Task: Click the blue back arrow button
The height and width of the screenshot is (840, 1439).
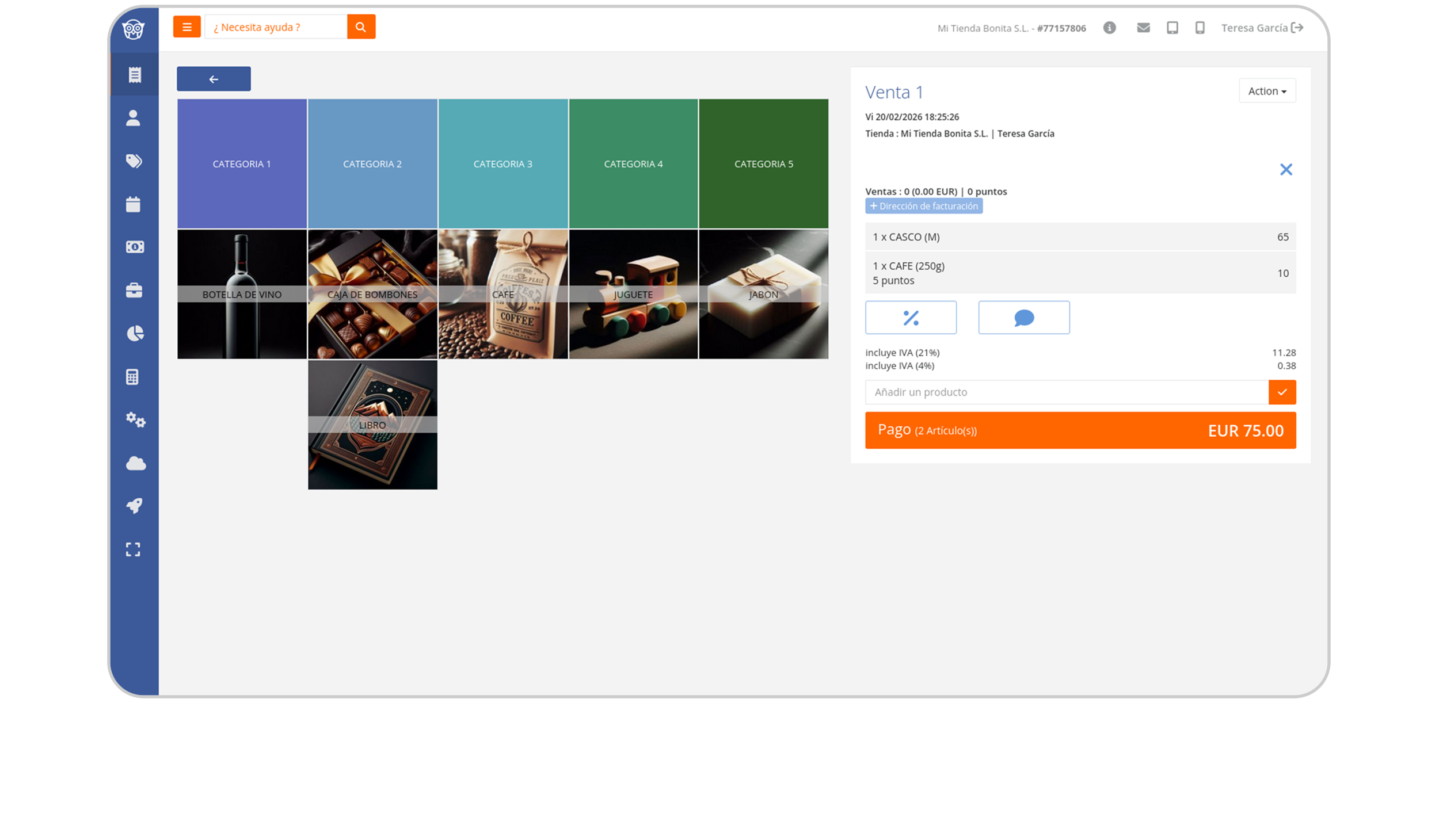Action: pos(214,79)
